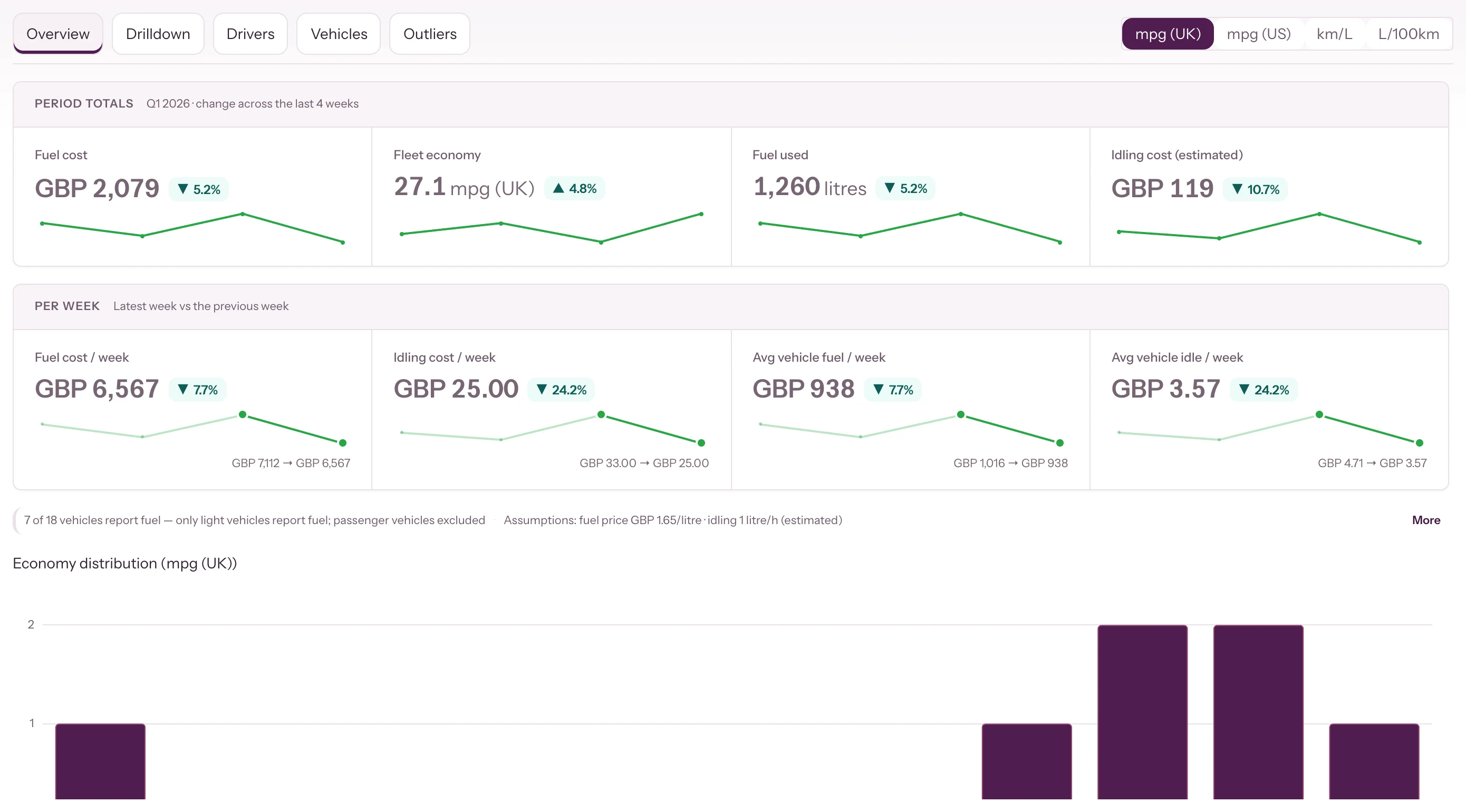1466x812 pixels.
Task: Click the 1,260 litres value
Action: 809,187
